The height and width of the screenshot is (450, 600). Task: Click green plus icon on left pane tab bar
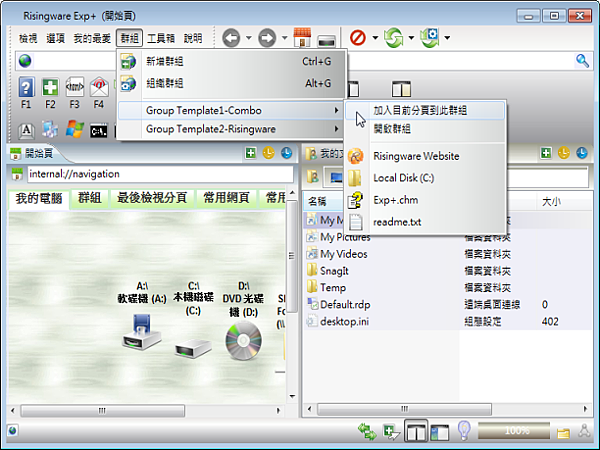click(x=251, y=153)
